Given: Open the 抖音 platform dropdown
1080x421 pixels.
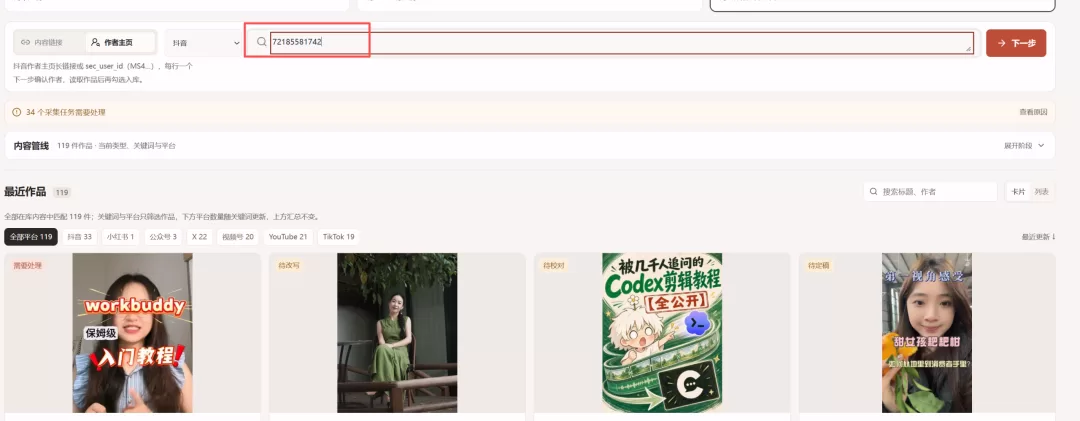Looking at the screenshot, I should tap(205, 43).
